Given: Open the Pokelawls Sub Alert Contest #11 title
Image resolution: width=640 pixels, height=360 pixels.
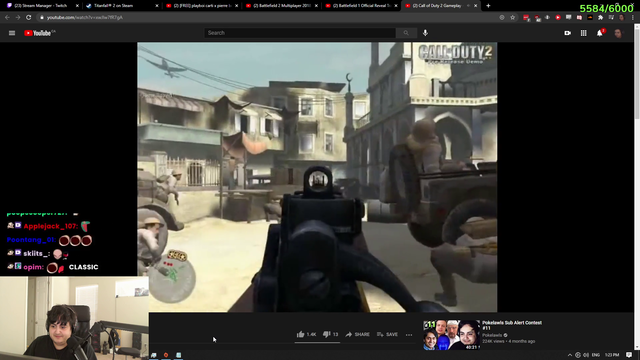Looking at the screenshot, I should coord(512,325).
